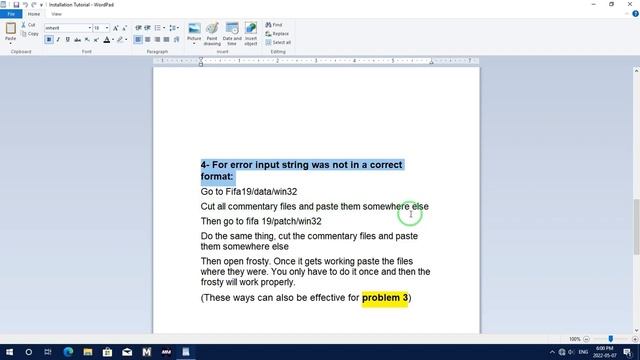
Task: Click the scroll up arrow
Action: (x=636, y=71)
